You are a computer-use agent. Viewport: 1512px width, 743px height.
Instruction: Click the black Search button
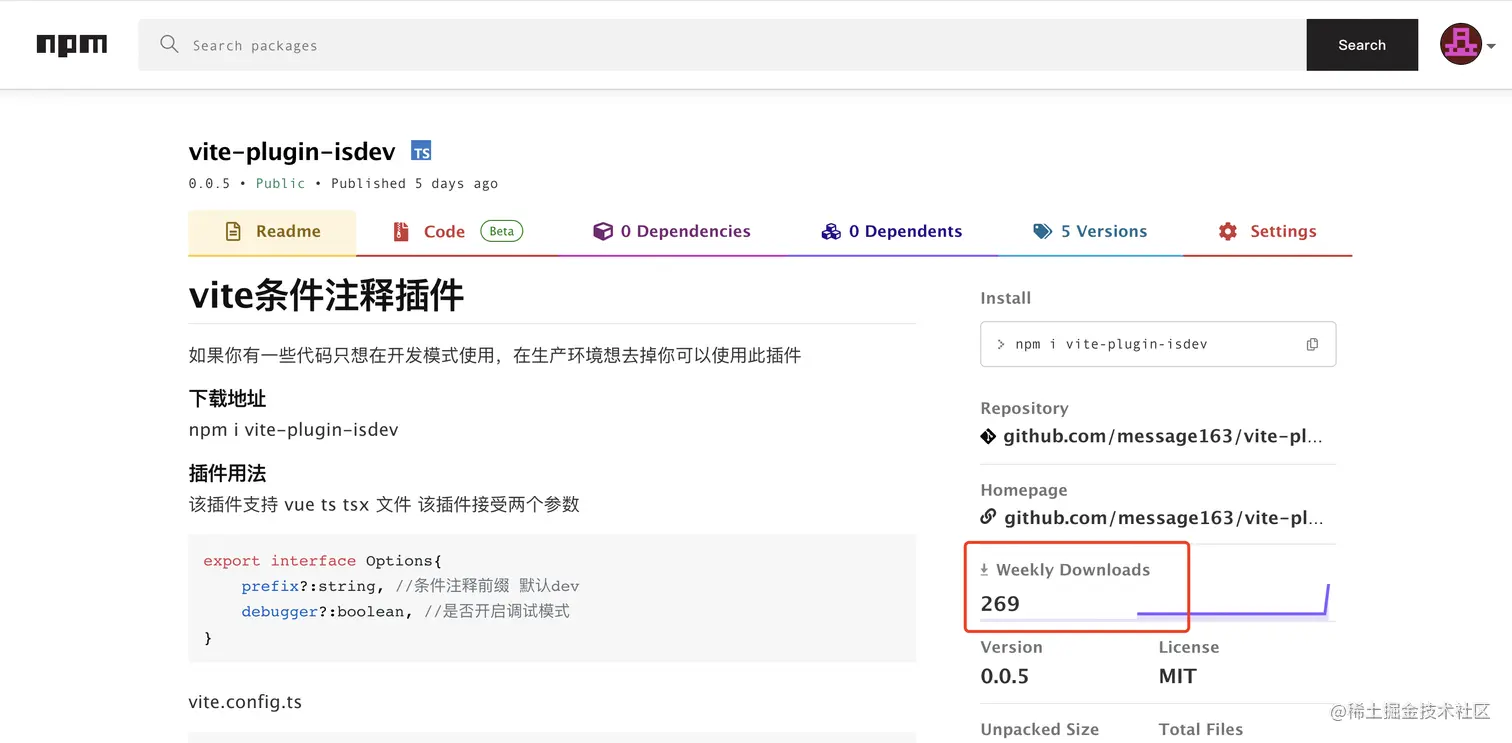pyautogui.click(x=1362, y=45)
